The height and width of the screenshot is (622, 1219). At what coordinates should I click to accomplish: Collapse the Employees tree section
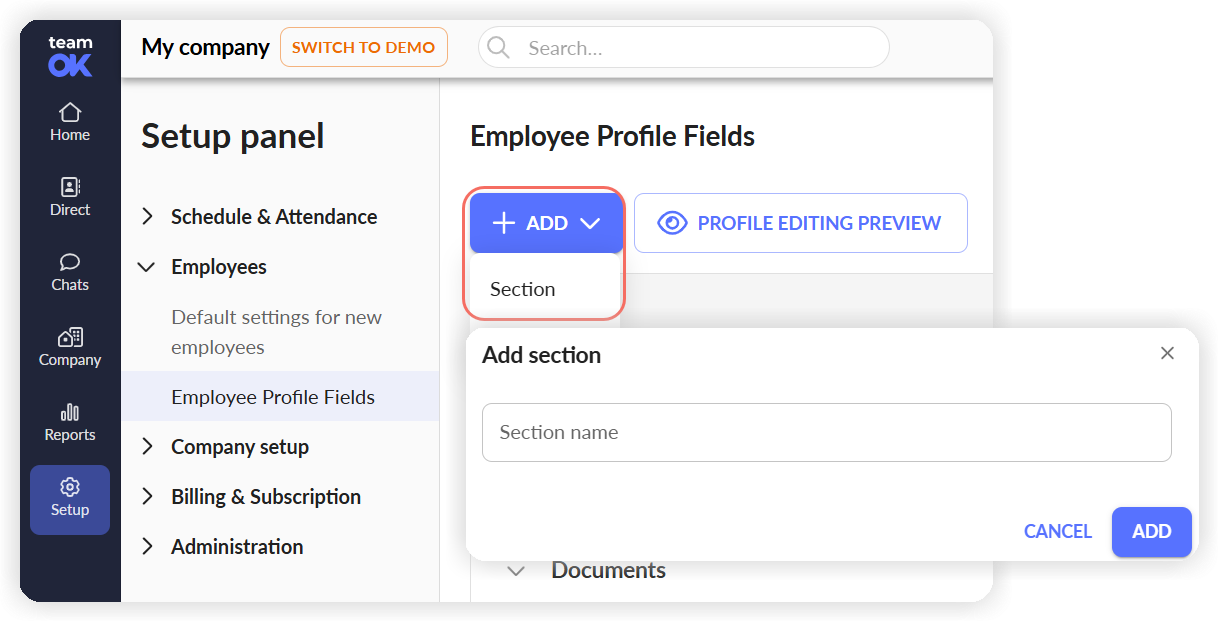point(147,267)
